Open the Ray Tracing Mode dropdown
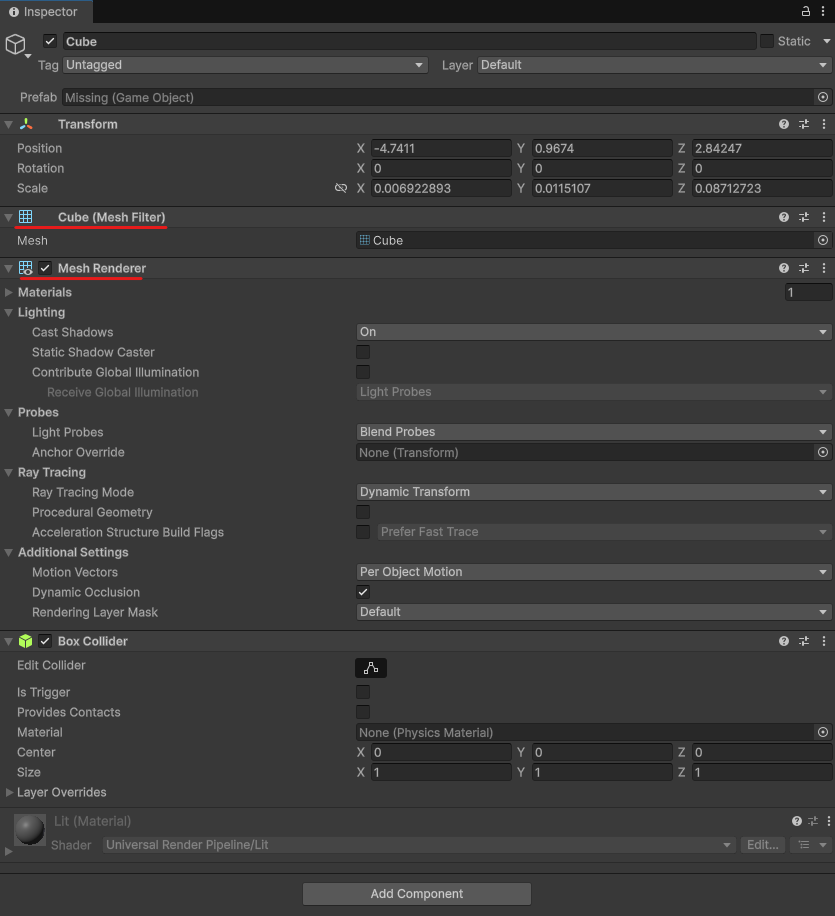This screenshot has width=835, height=916. click(594, 492)
